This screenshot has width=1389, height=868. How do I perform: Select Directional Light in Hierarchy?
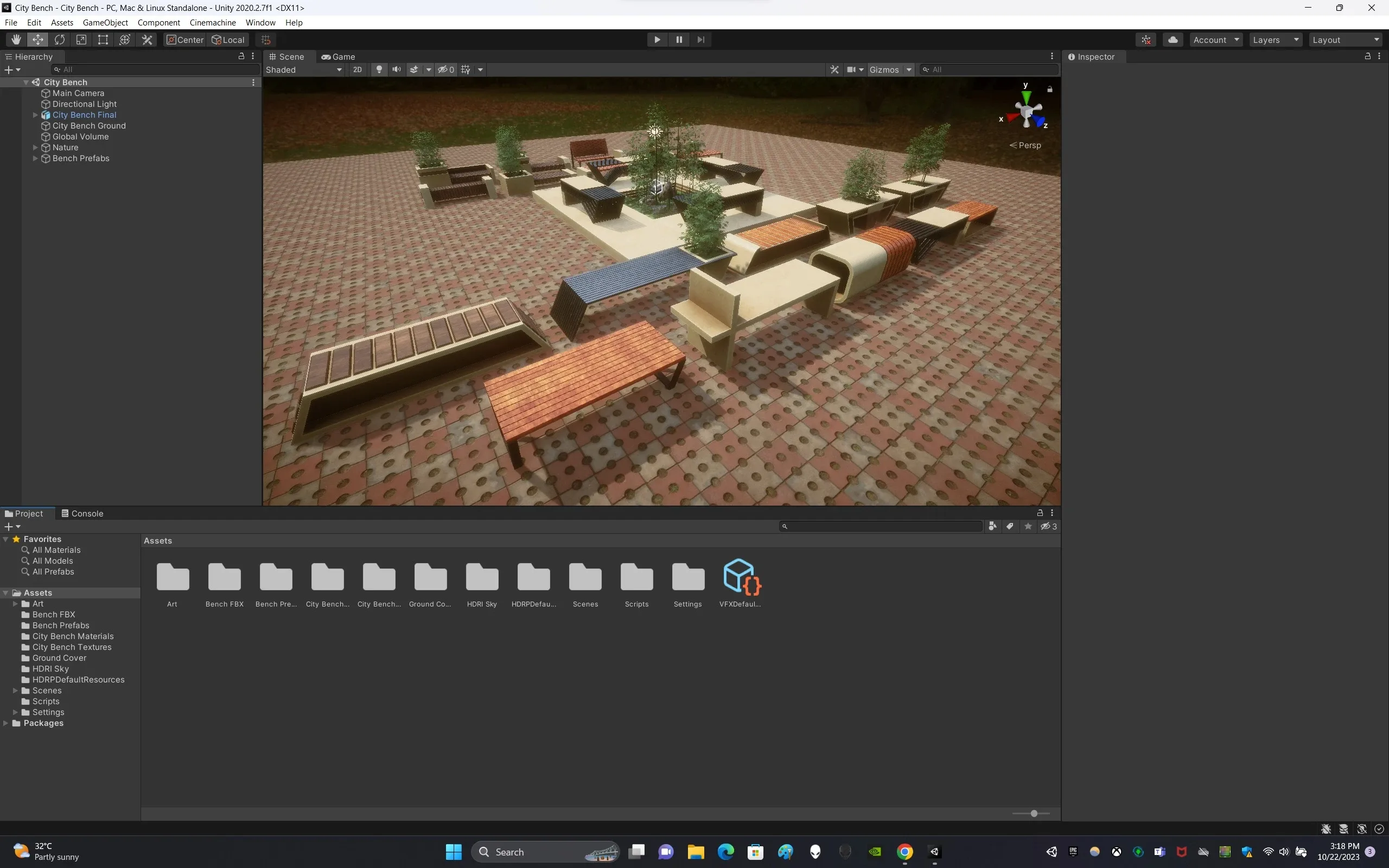pyautogui.click(x=85, y=104)
